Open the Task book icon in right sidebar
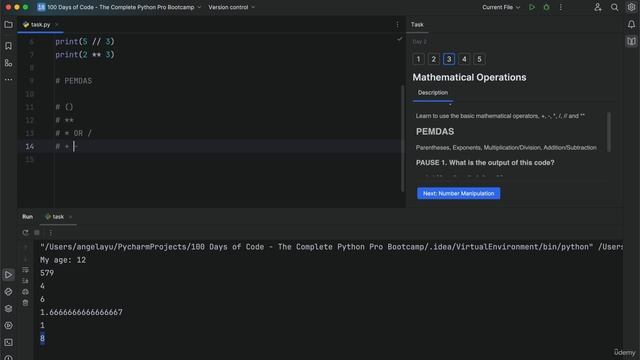This screenshot has width=640, height=360. click(x=631, y=41)
